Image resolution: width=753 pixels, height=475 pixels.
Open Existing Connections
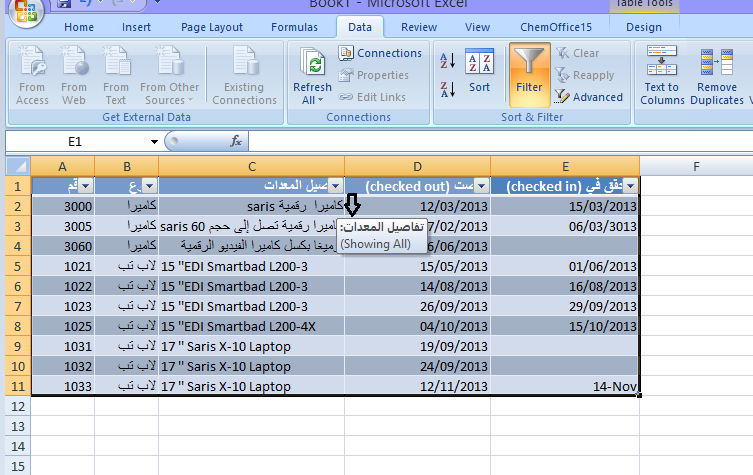[244, 75]
